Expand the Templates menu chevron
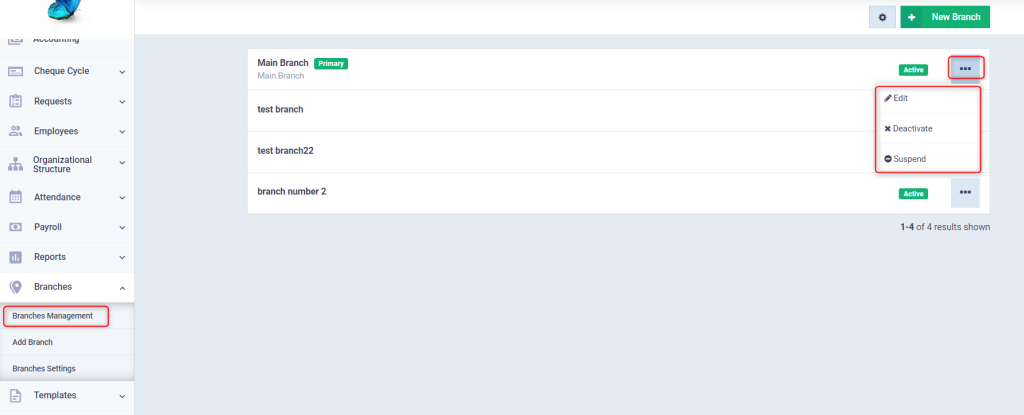Image resolution: width=1024 pixels, height=415 pixels. click(x=122, y=396)
